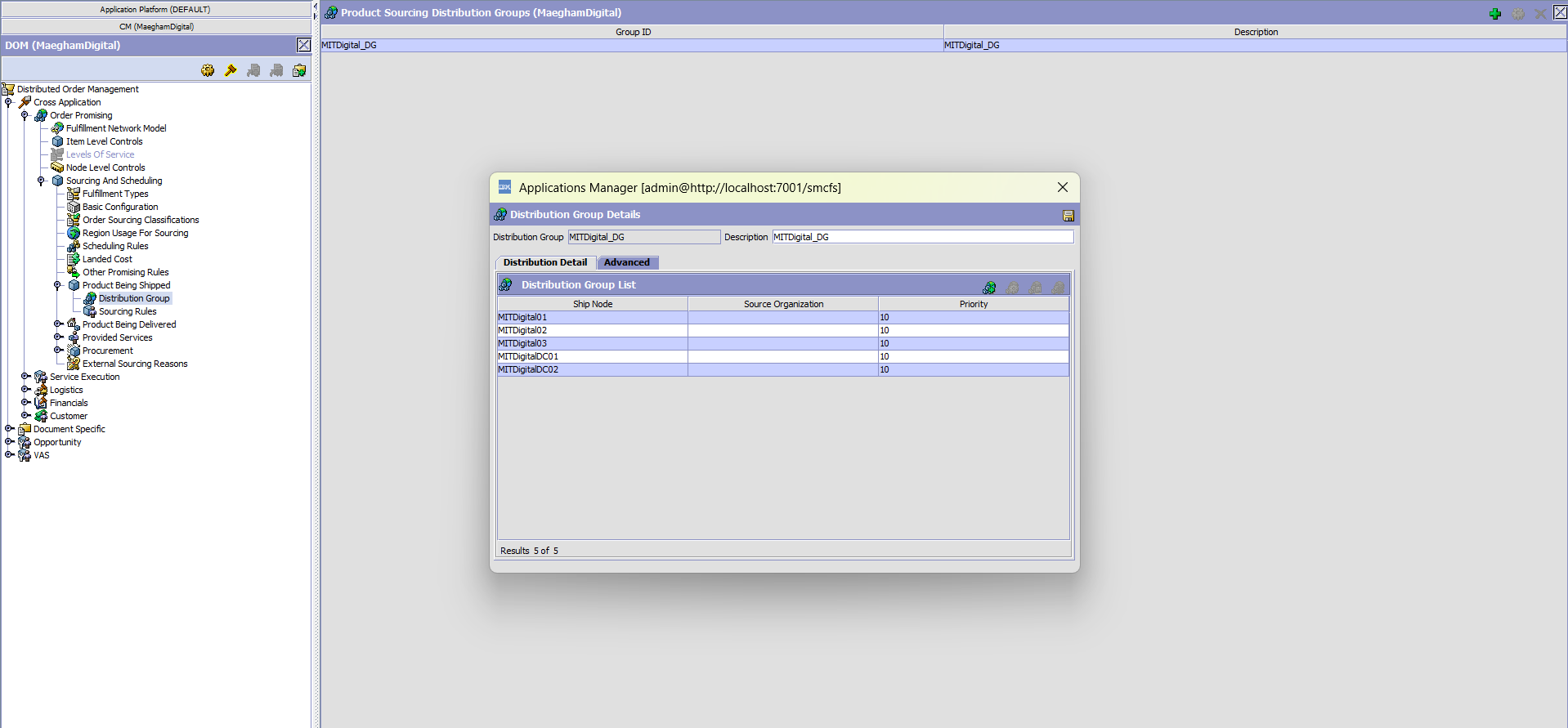Screen dimensions: 1568x728
Task: Select the Distribution Detail tab
Action: tap(544, 262)
